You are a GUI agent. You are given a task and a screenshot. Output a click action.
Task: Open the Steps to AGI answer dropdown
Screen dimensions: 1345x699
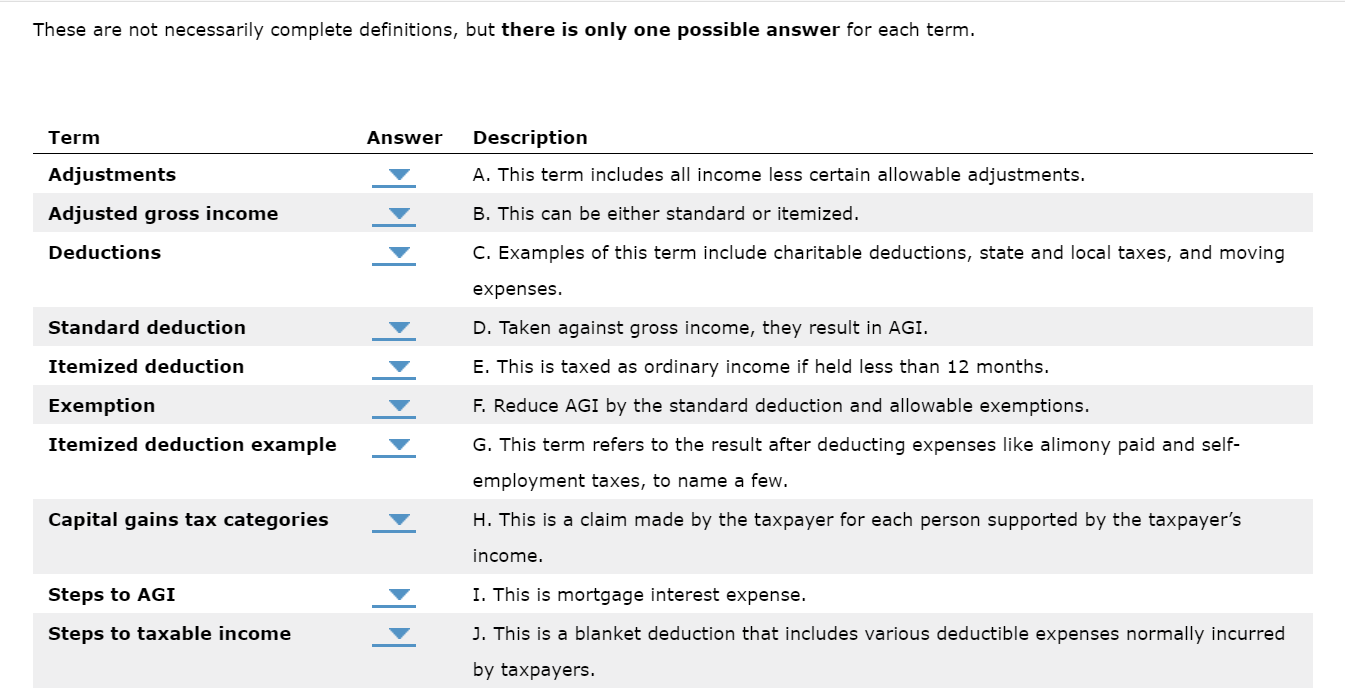(396, 594)
